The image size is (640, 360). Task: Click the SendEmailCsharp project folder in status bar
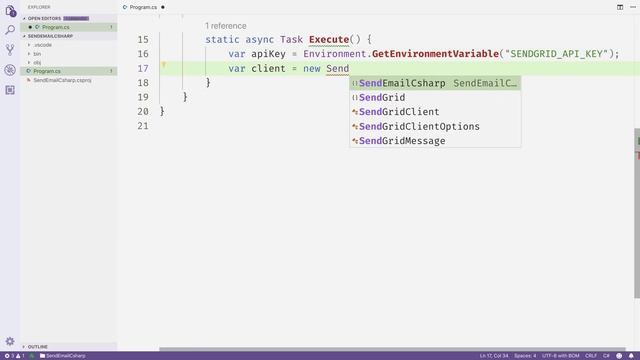62,356
